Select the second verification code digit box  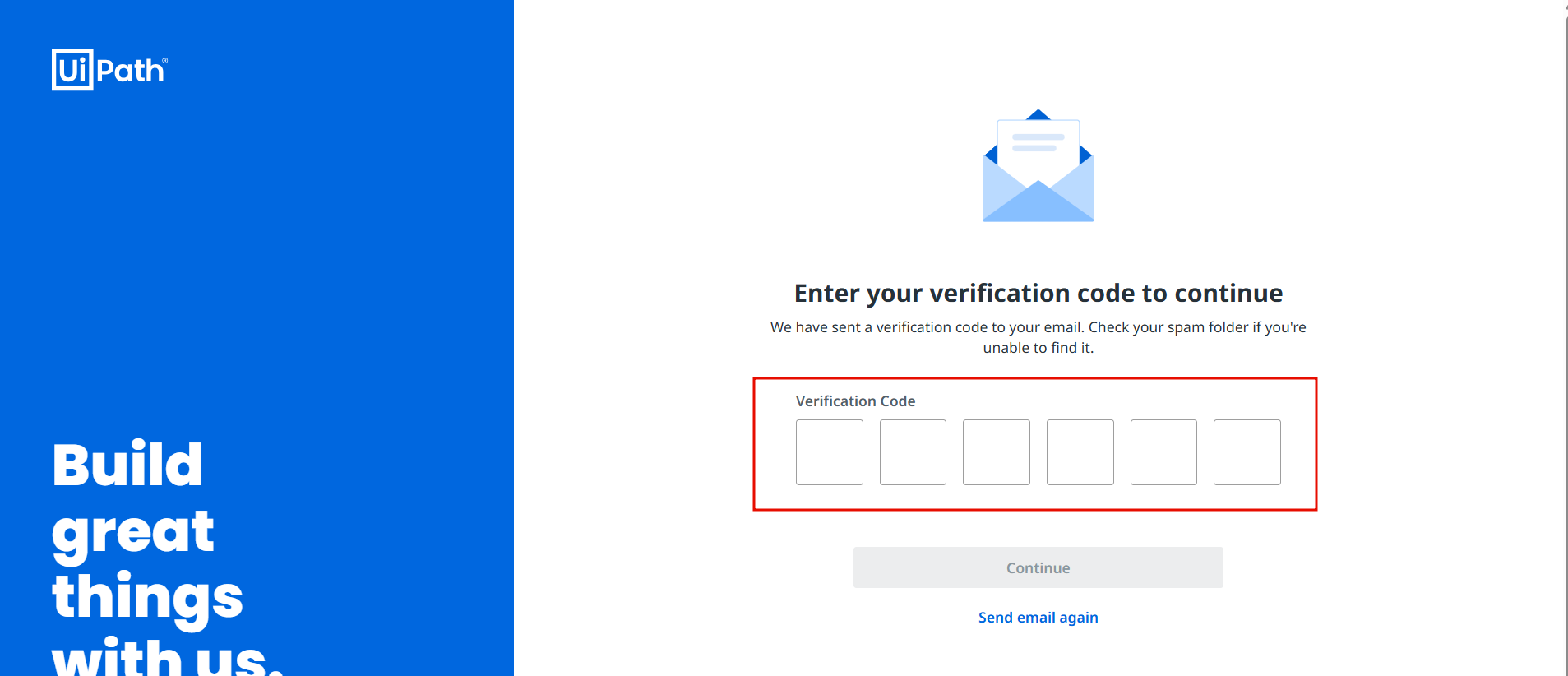pos(913,452)
